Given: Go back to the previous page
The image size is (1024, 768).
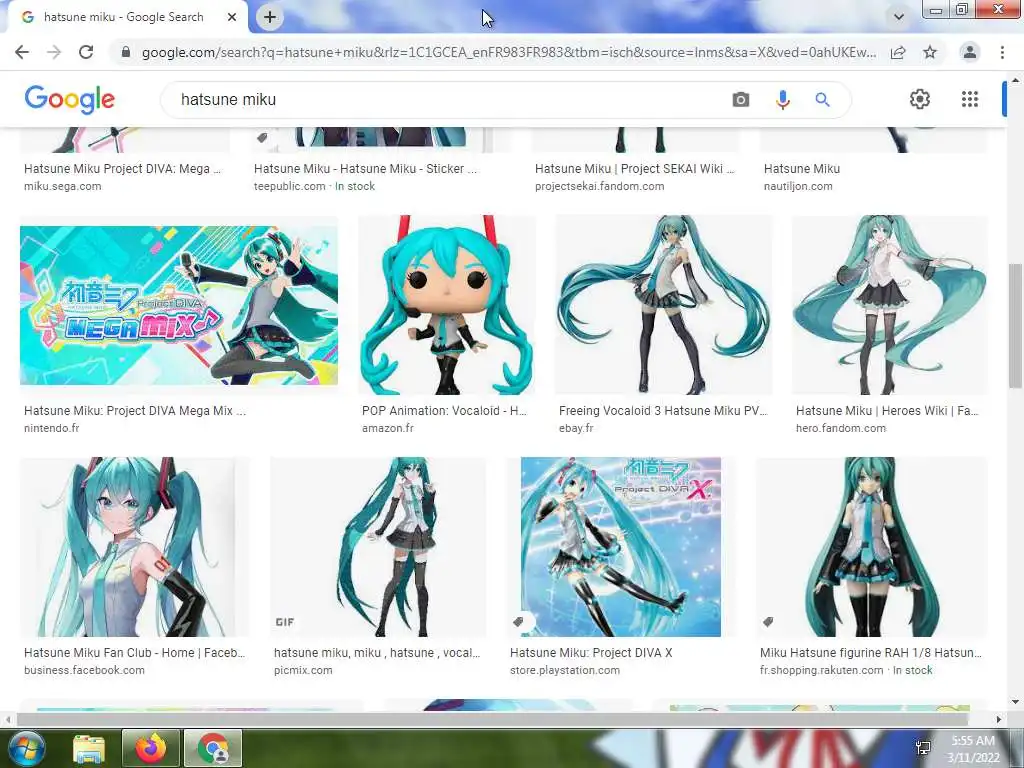Looking at the screenshot, I should point(22,52).
